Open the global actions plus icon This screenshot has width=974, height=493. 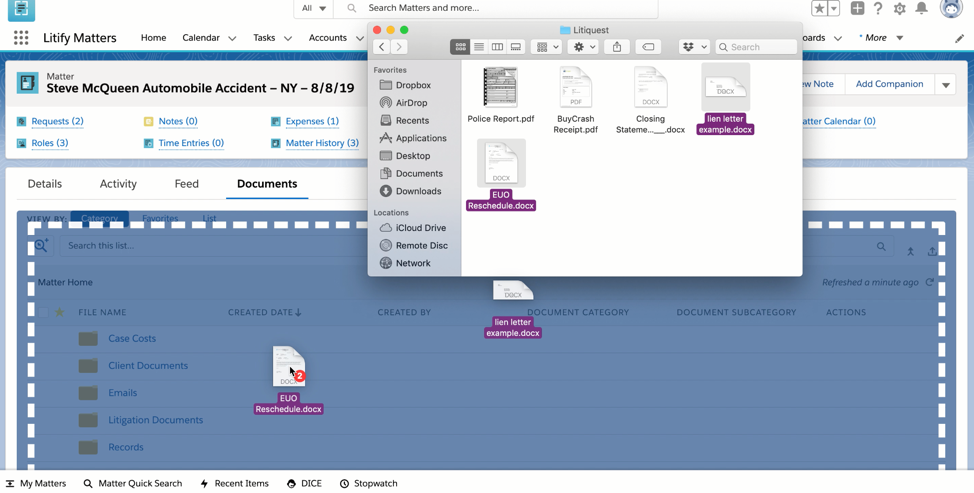(857, 8)
